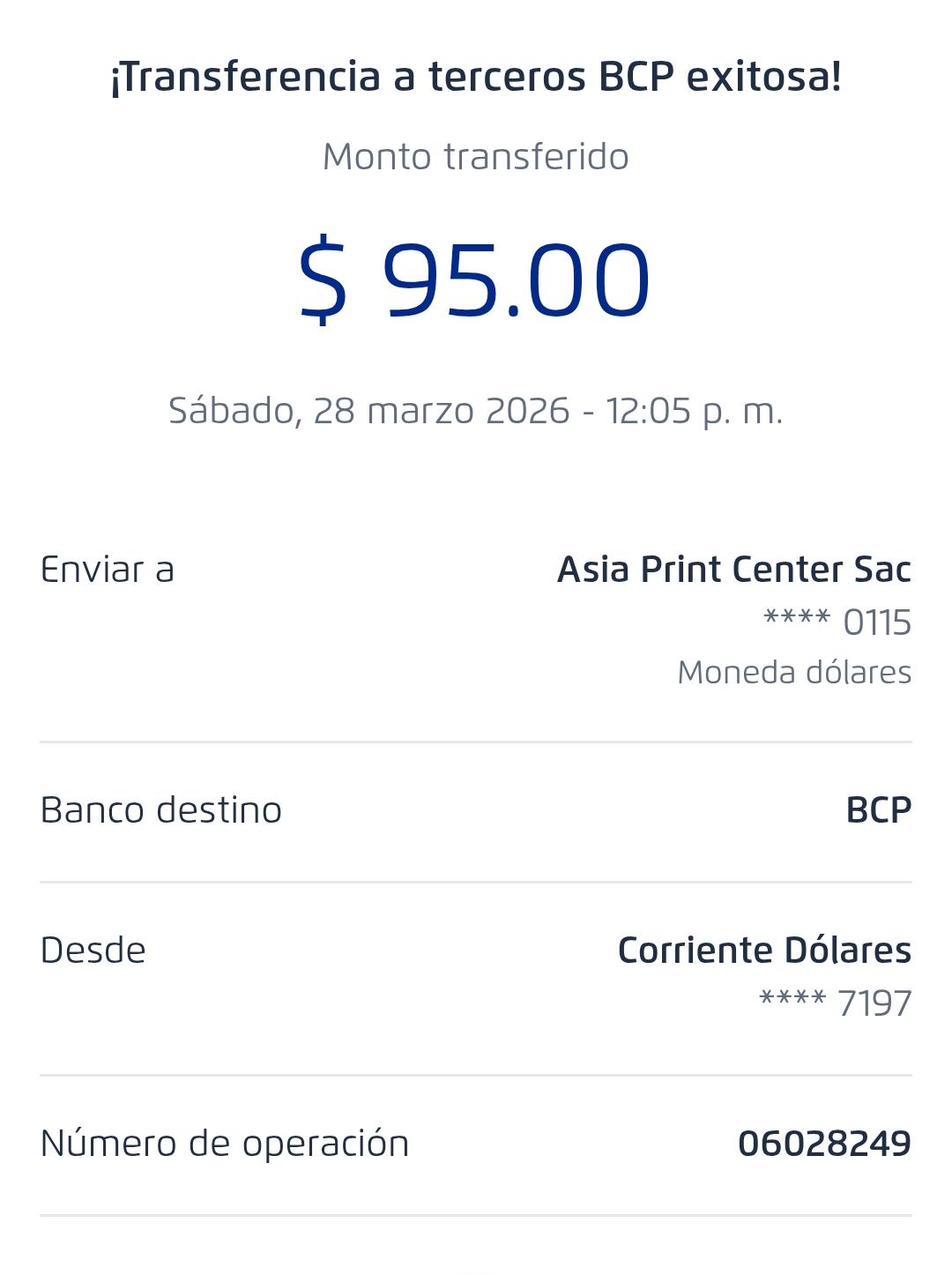Screen dimensions: 952x1275
Task: Click the "Desde" label
Action: tap(93, 951)
